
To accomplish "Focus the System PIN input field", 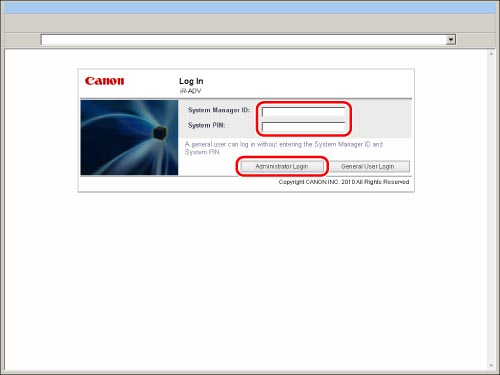I will 303,127.
